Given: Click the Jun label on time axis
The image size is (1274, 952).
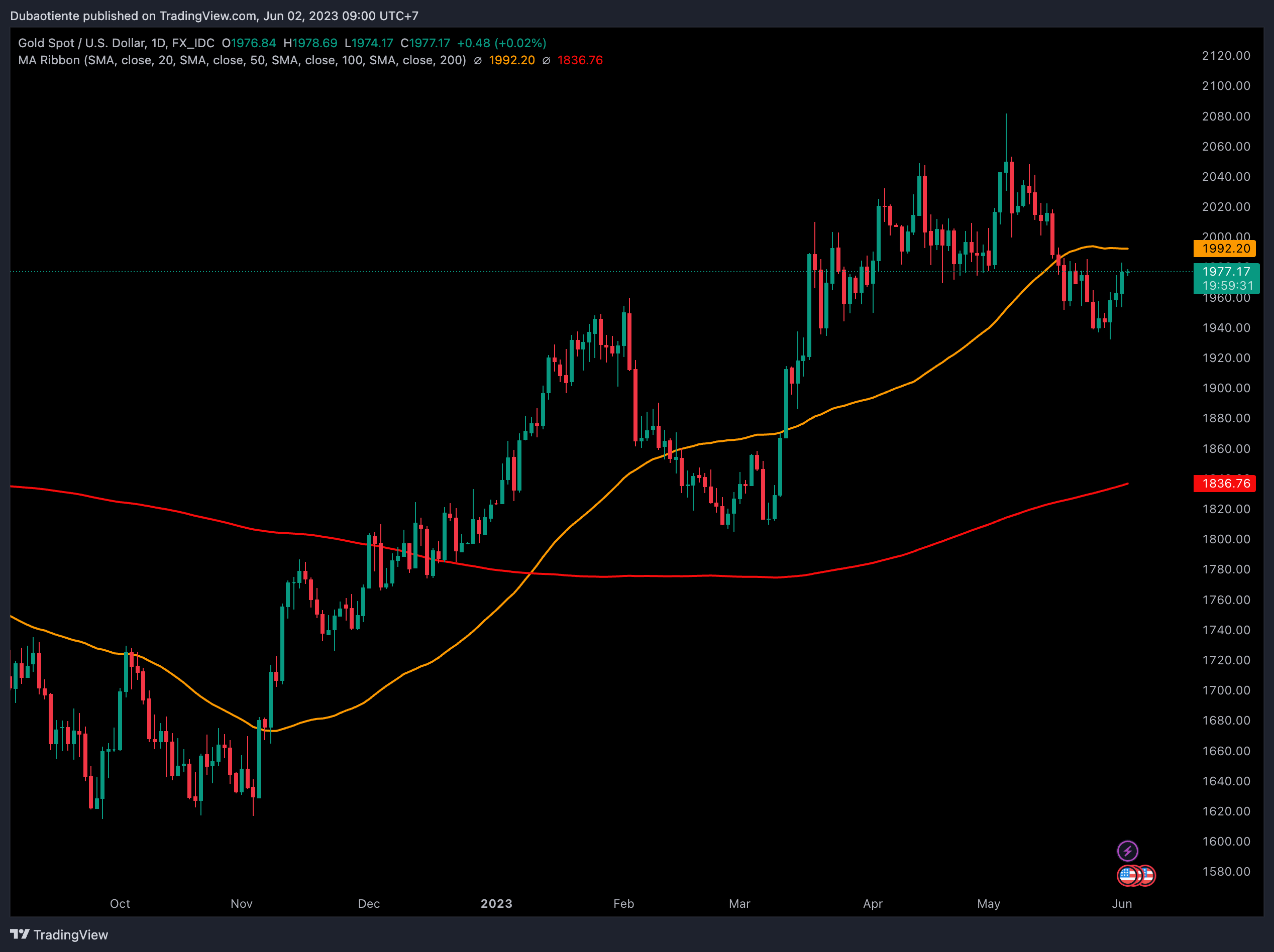Looking at the screenshot, I should tap(1121, 904).
